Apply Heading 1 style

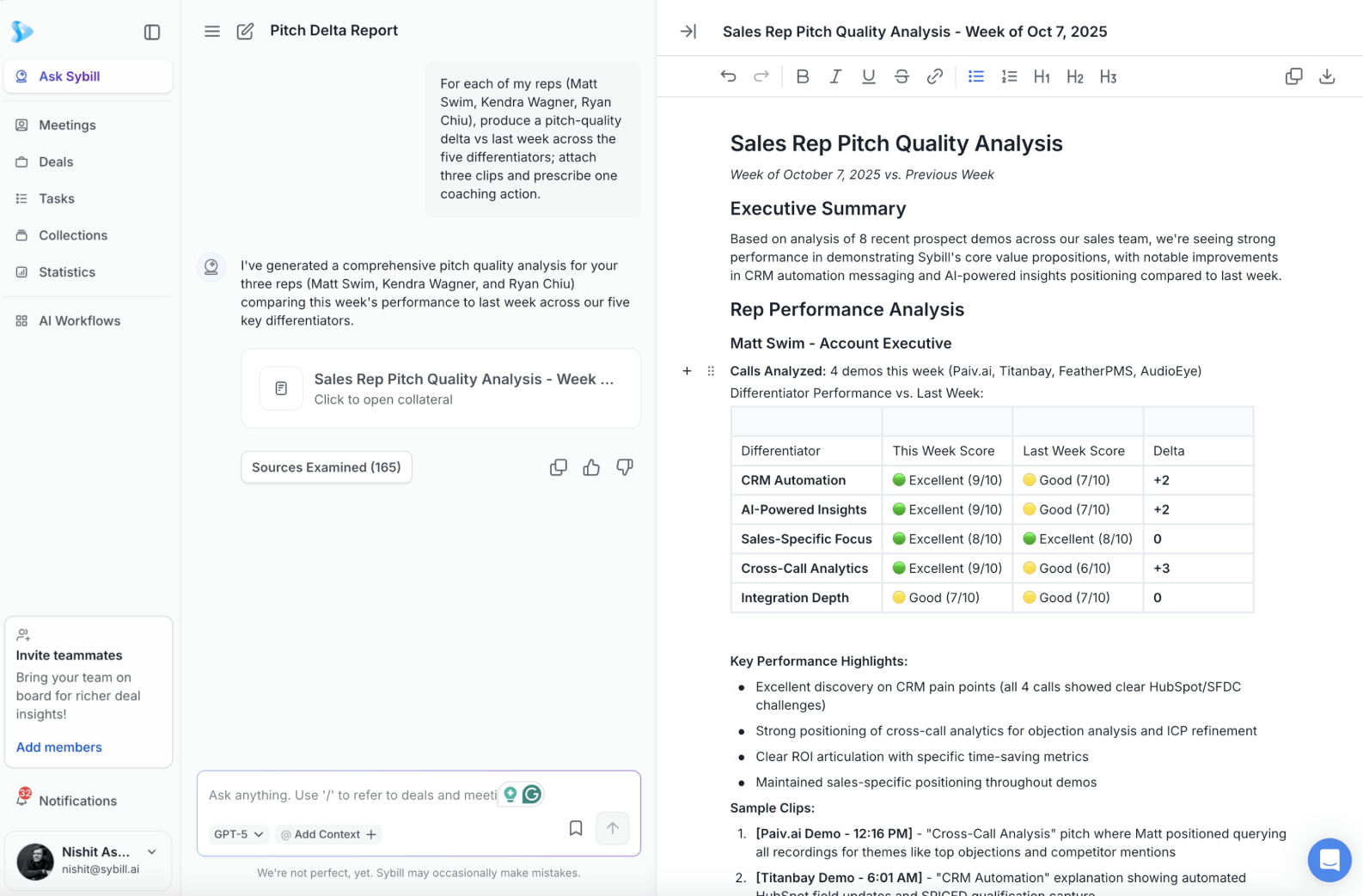(x=1042, y=76)
